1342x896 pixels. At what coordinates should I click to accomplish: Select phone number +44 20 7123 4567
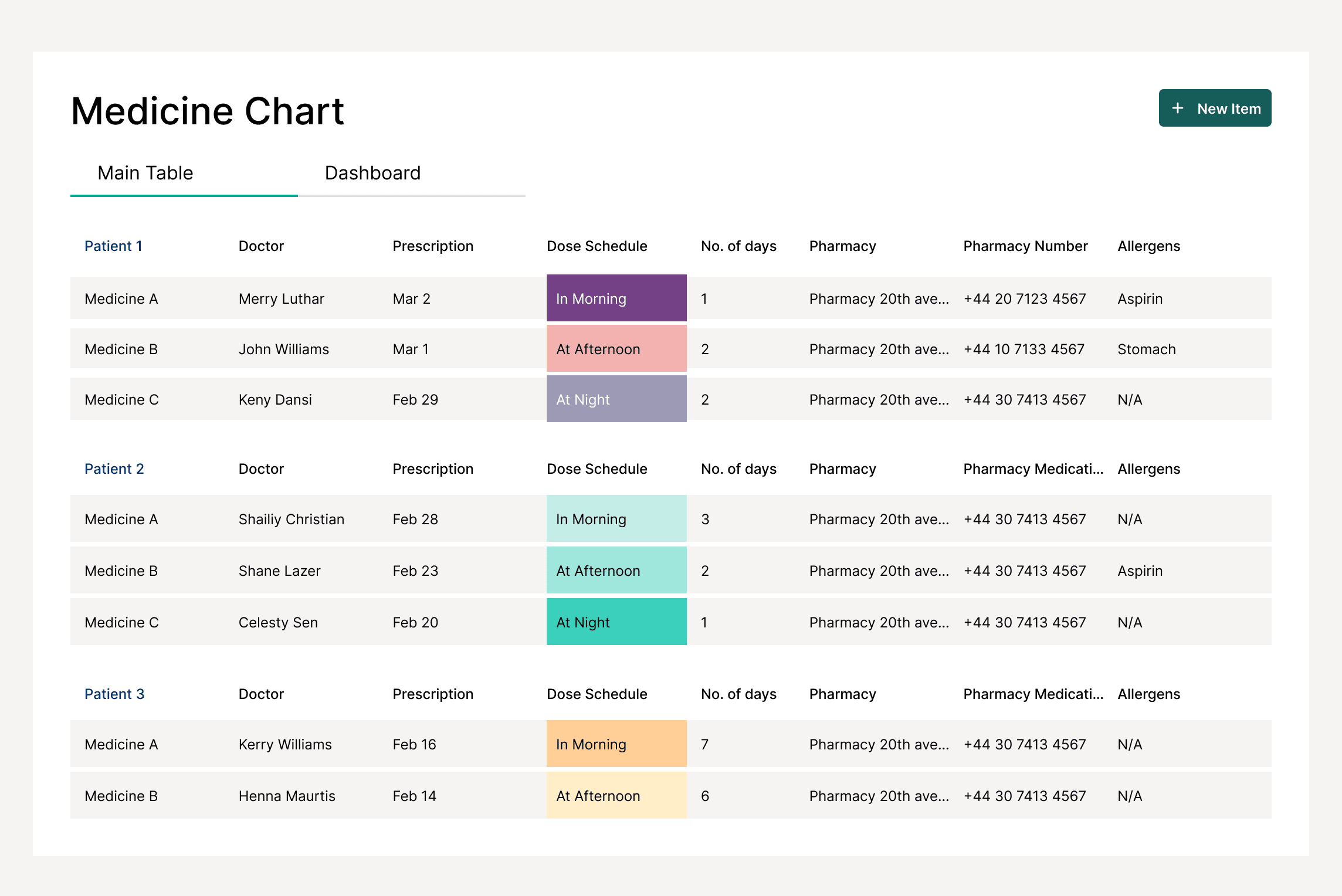[x=1024, y=298]
